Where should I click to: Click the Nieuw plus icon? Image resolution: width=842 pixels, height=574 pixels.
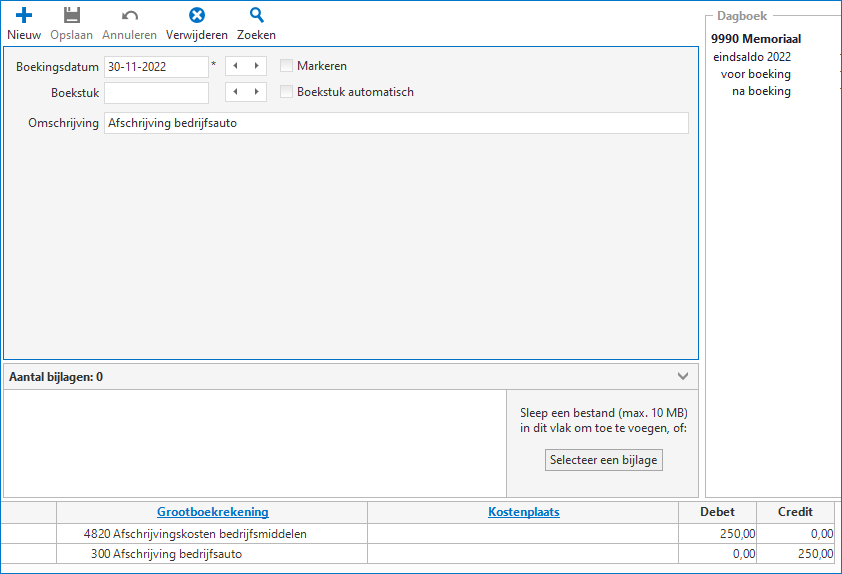pyautogui.click(x=24, y=16)
